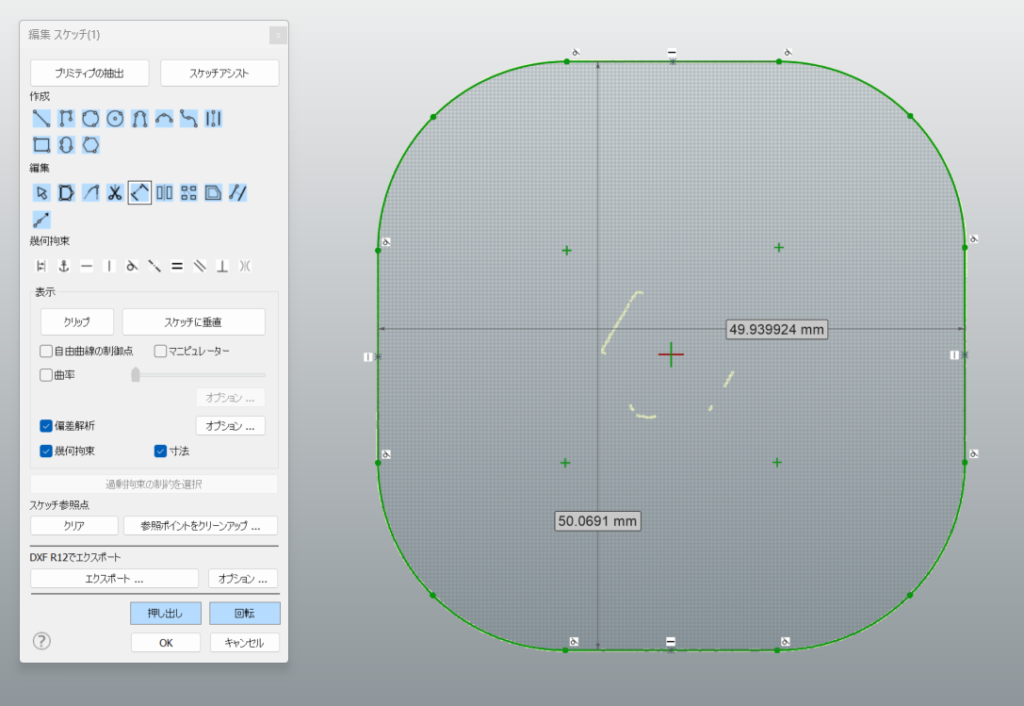The height and width of the screenshot is (706, 1024).
Task: Select the Line creation tool
Action: pyautogui.click(x=41, y=119)
